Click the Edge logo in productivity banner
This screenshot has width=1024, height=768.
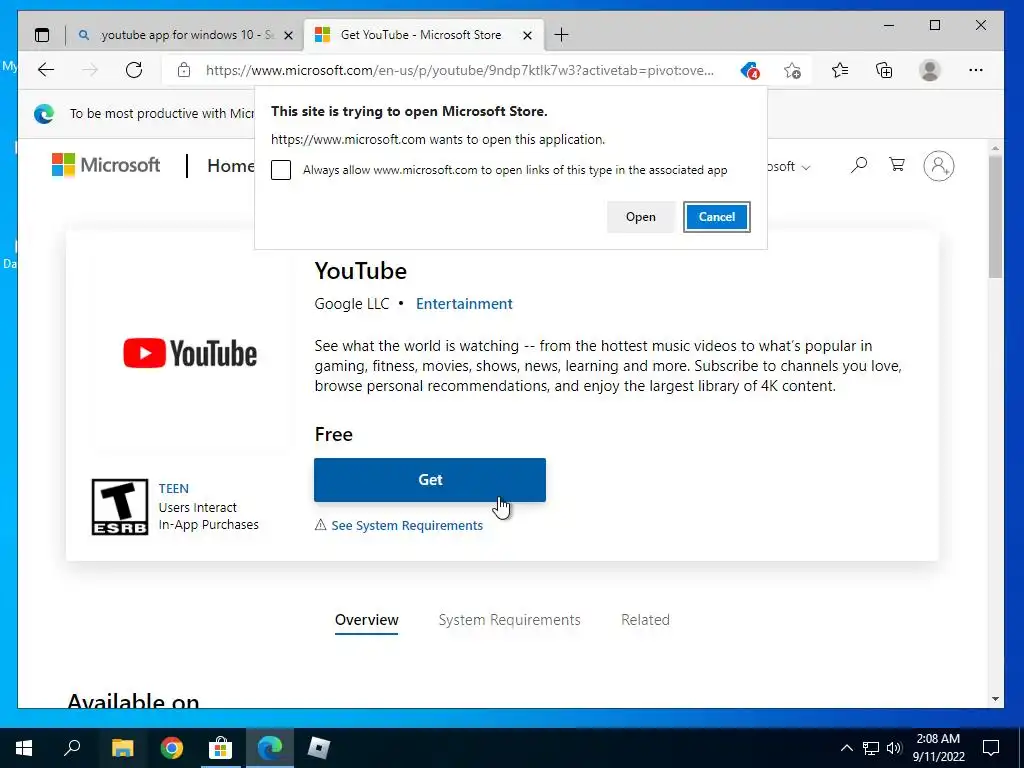tap(44, 114)
